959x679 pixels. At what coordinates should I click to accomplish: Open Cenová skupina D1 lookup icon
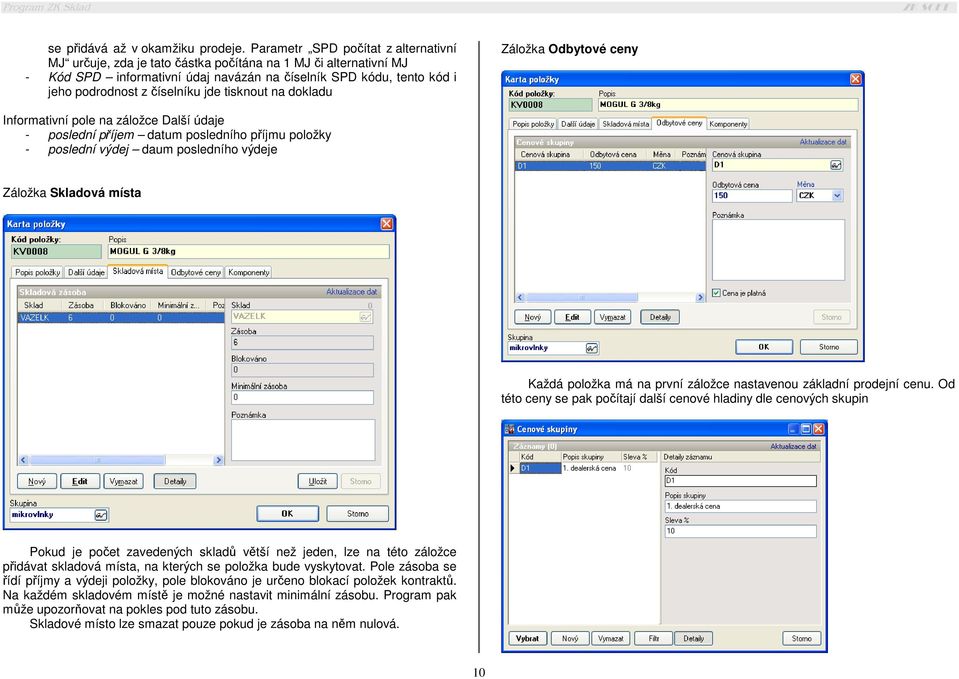tap(836, 165)
